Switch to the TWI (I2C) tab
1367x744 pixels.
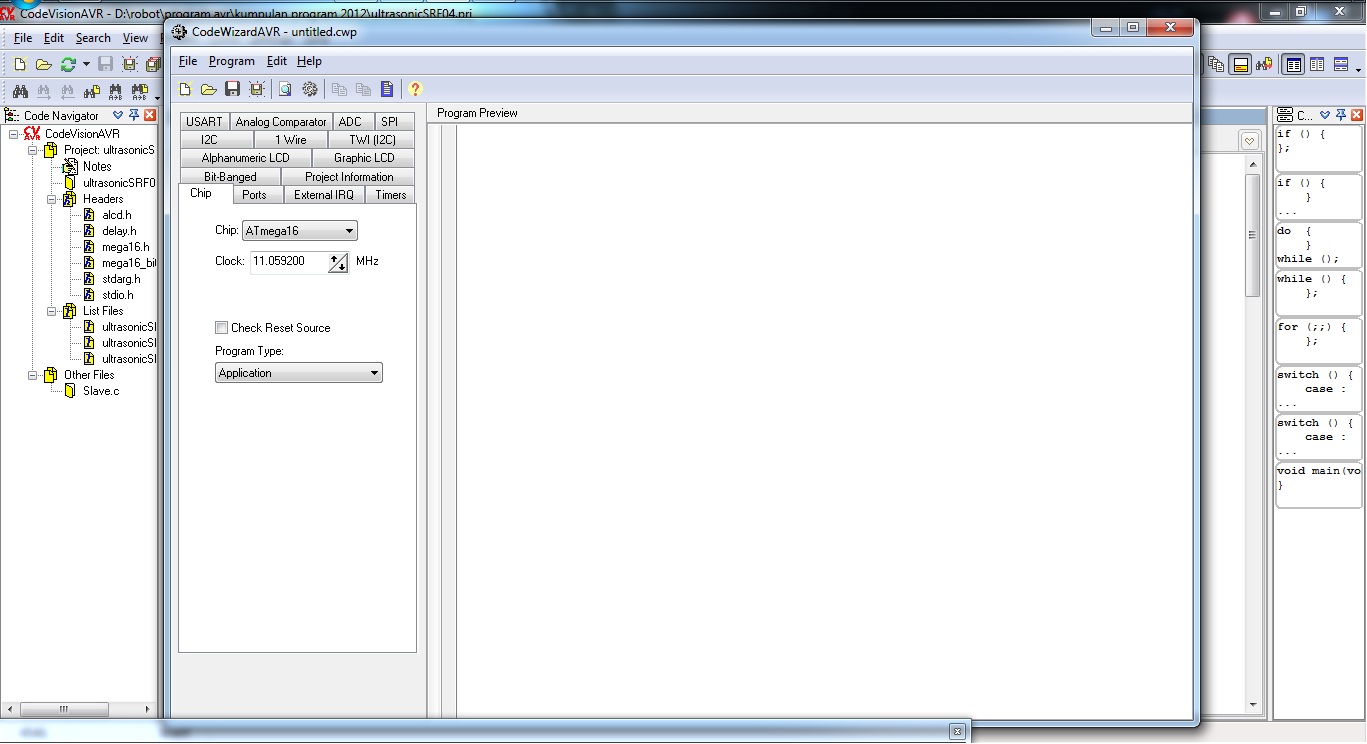tap(372, 140)
